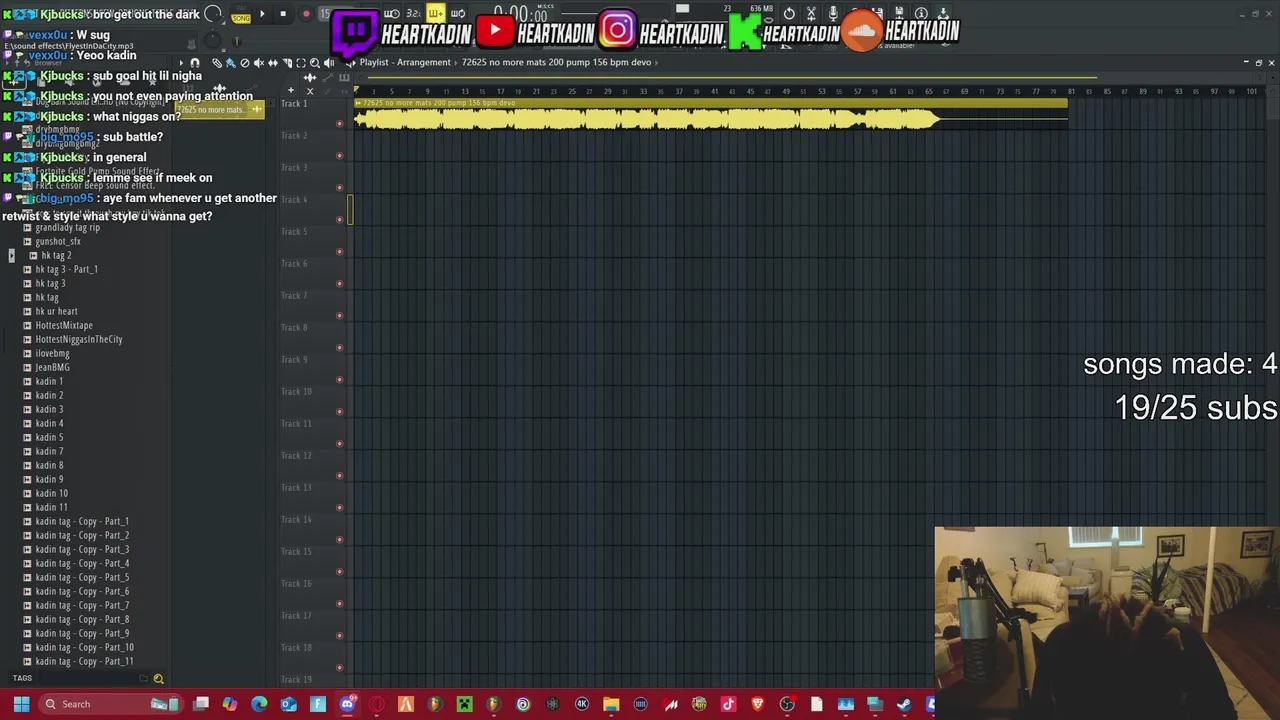Click the tempo knob beside Song mode

(213, 14)
